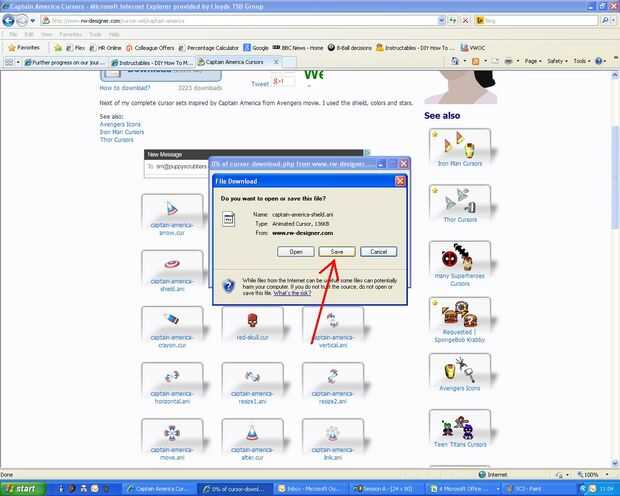
Task: Open the View menu
Action: point(47,35)
